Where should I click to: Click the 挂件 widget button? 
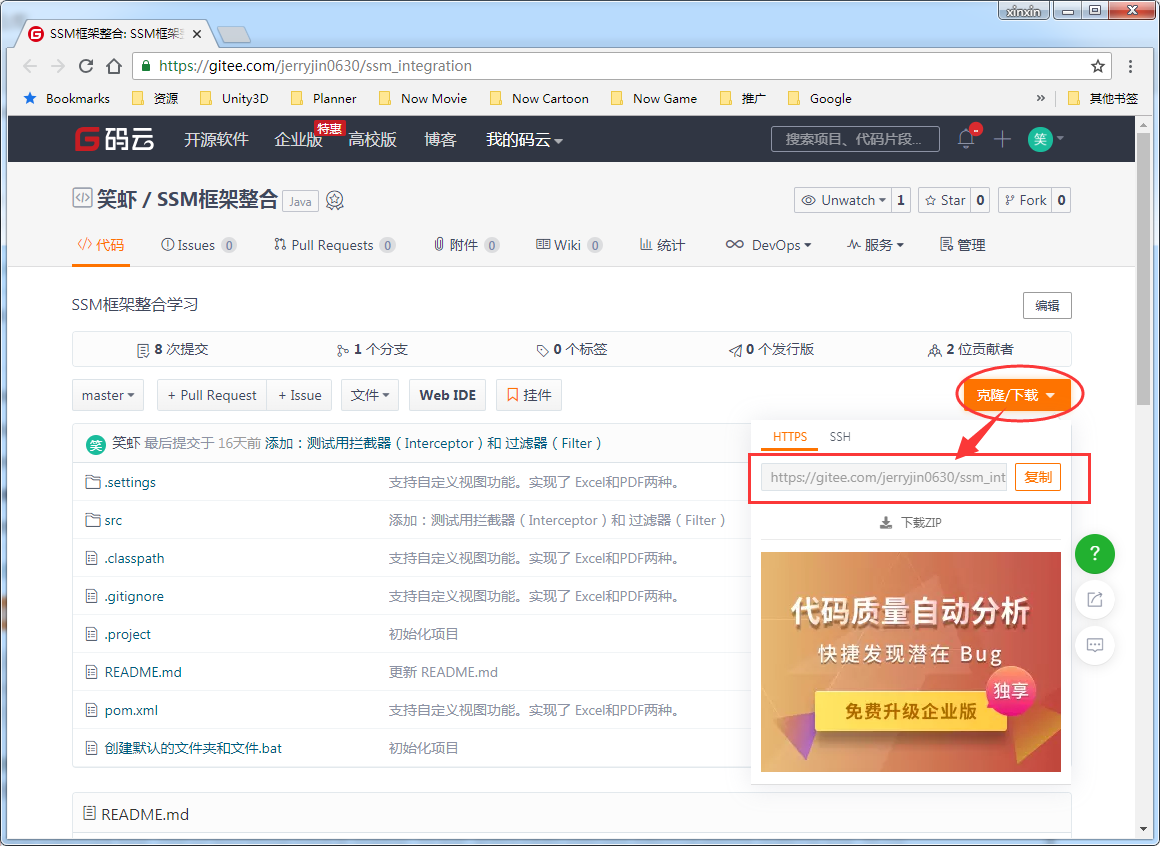(x=529, y=395)
